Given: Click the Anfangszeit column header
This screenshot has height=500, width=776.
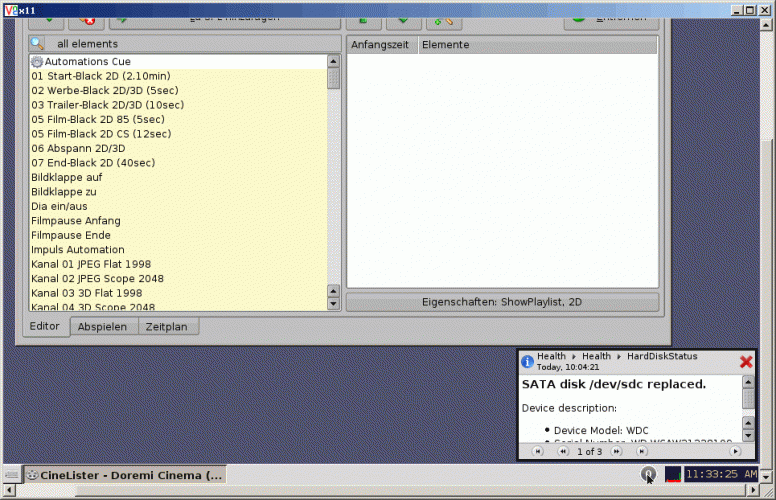Looking at the screenshot, I should click(x=381, y=45).
